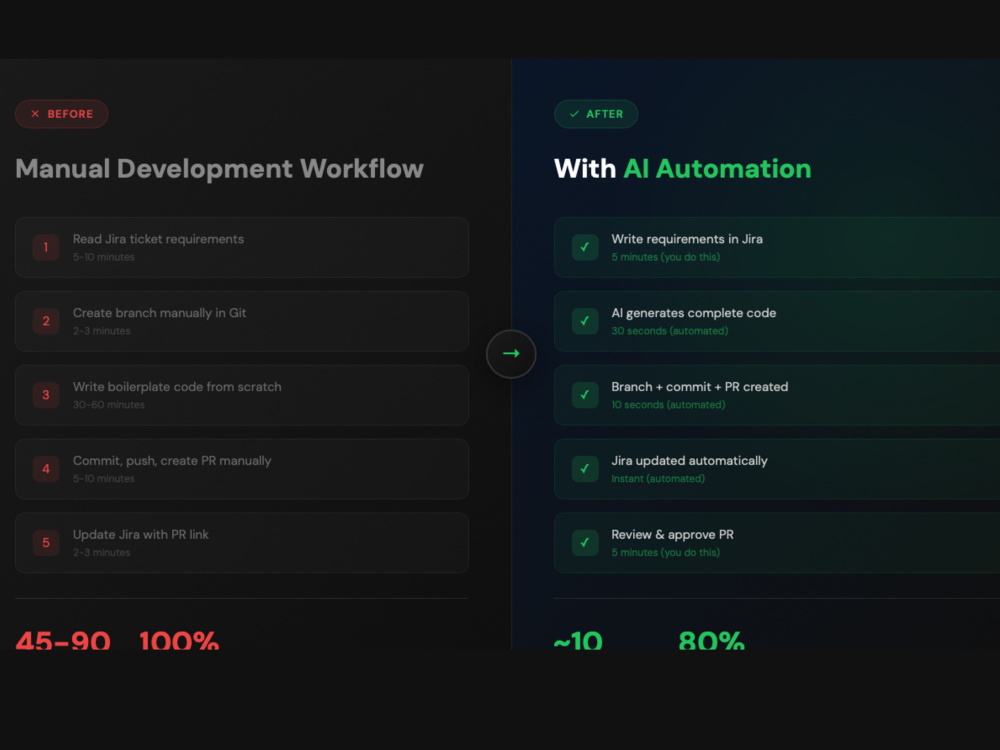Click the green 80% statistic
The image size is (1000, 750).
pos(712,640)
